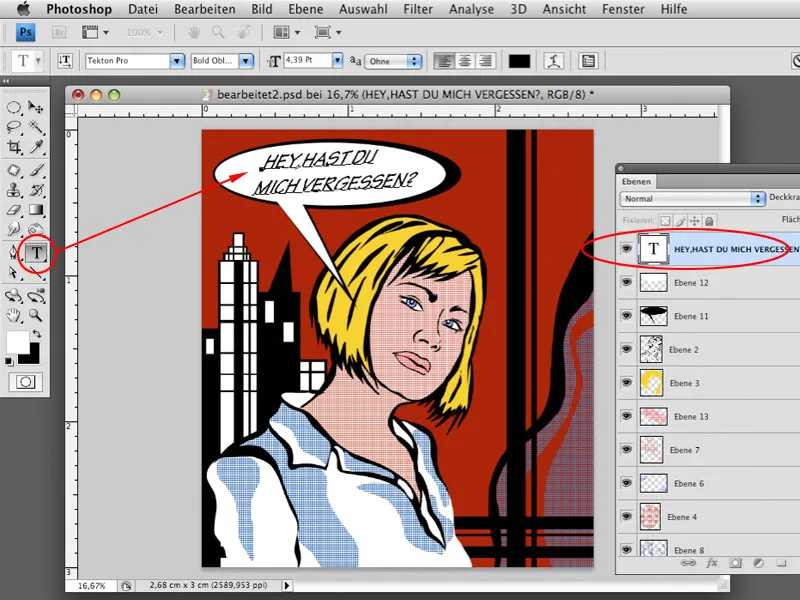Add layer mask at panel bottom
800x600 pixels.
tap(735, 563)
